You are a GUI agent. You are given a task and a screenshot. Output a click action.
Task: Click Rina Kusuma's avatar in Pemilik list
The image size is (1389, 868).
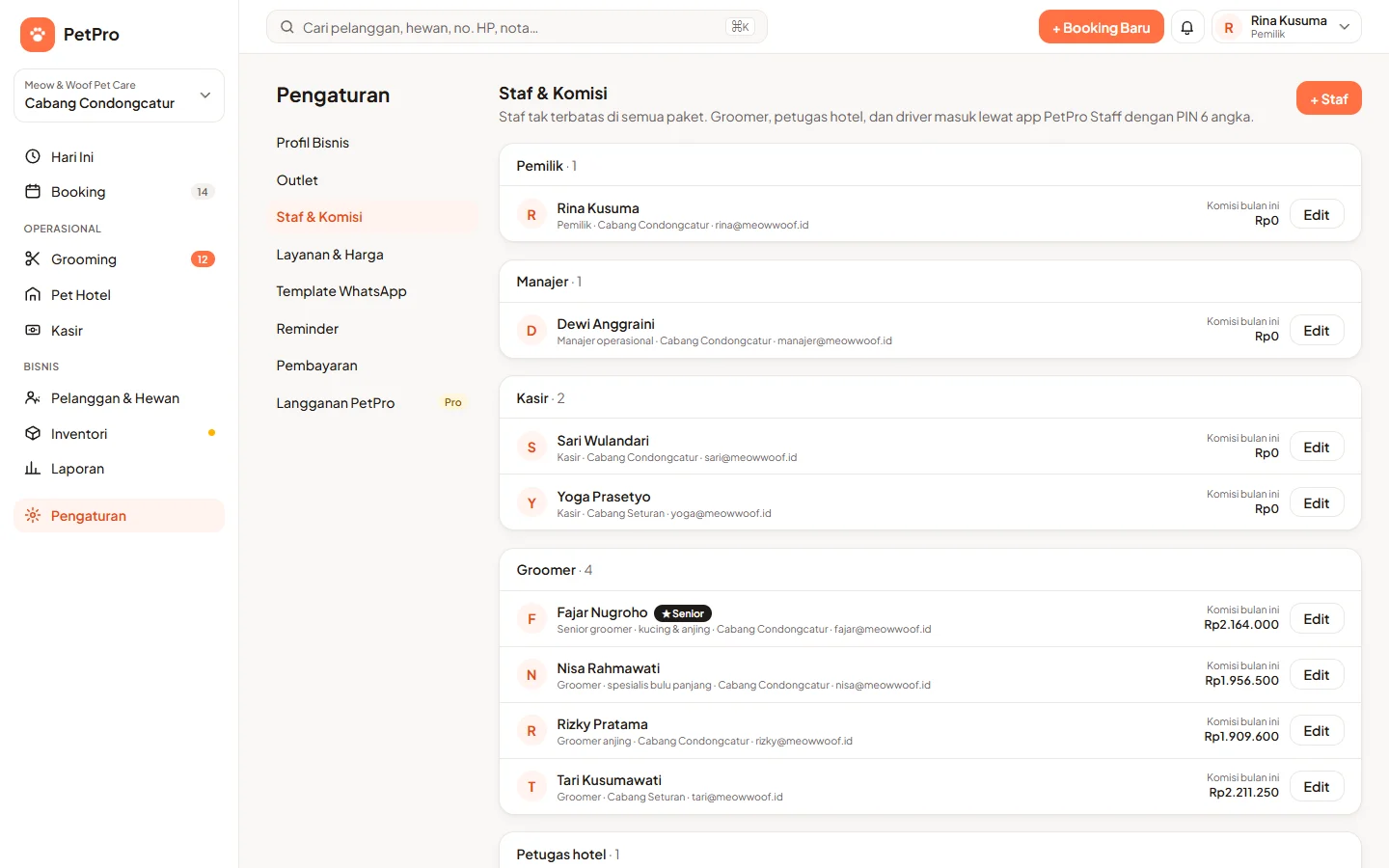click(x=531, y=215)
